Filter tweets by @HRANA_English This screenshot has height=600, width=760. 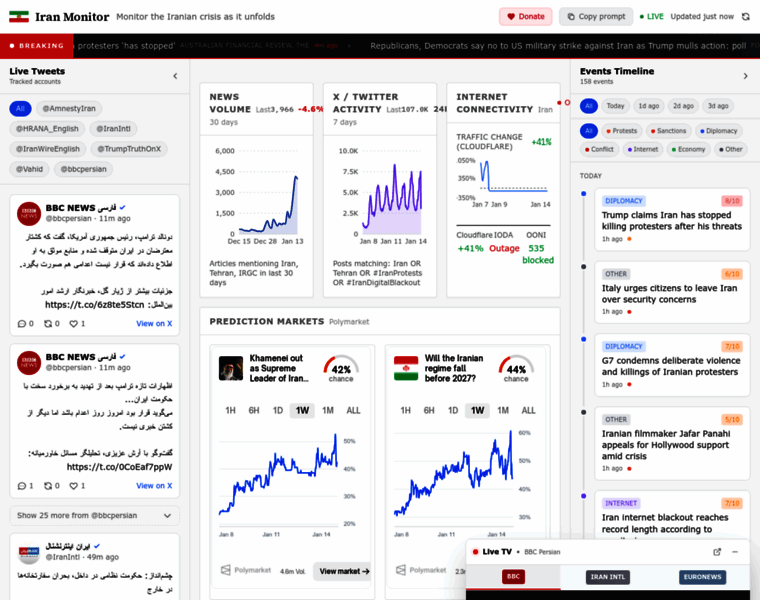coord(47,128)
